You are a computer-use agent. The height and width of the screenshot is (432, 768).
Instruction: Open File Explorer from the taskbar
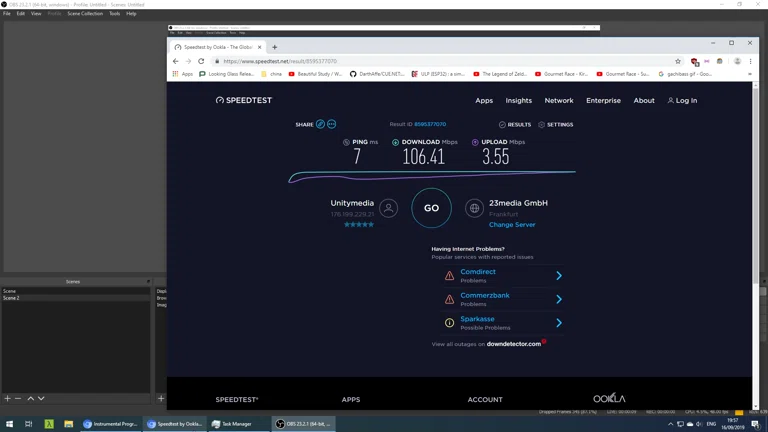pyautogui.click(x=69, y=424)
